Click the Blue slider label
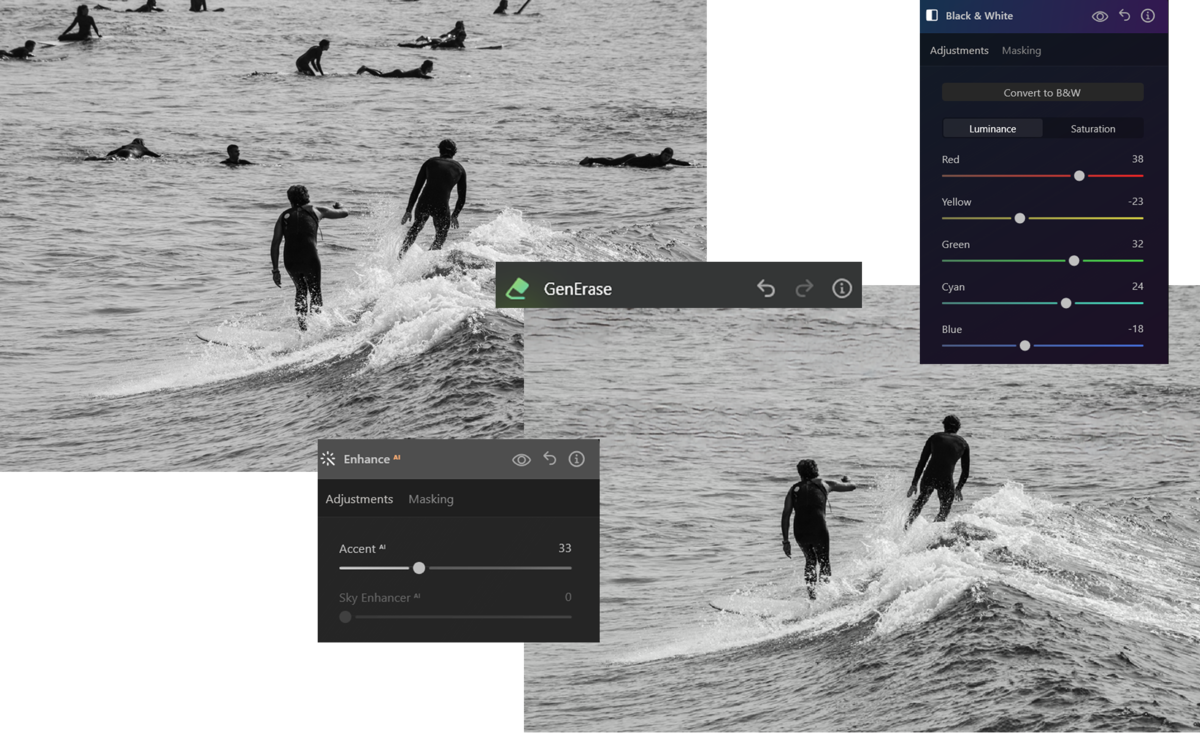 (x=951, y=329)
